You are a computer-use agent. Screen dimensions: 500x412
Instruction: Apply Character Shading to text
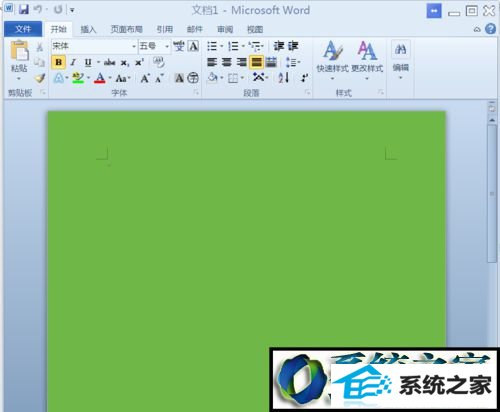coord(179,78)
